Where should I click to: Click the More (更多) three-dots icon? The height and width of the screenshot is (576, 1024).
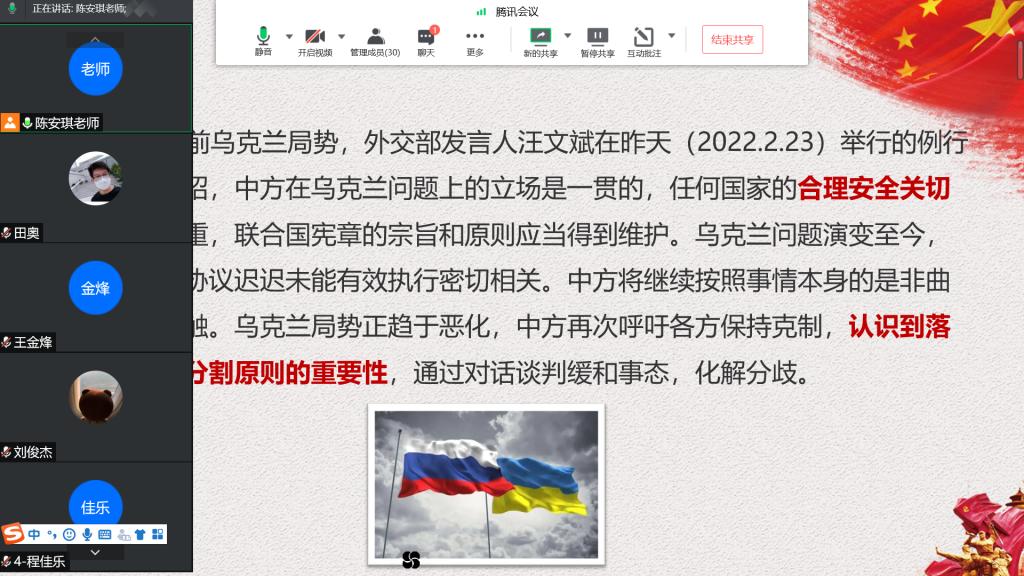[475, 41]
